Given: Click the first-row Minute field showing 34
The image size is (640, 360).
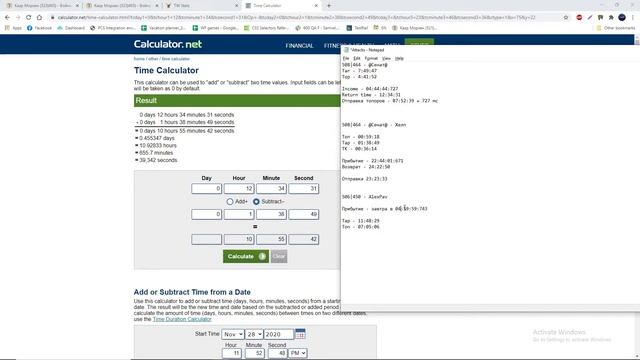Looking at the screenshot, I should pyautogui.click(x=271, y=189).
